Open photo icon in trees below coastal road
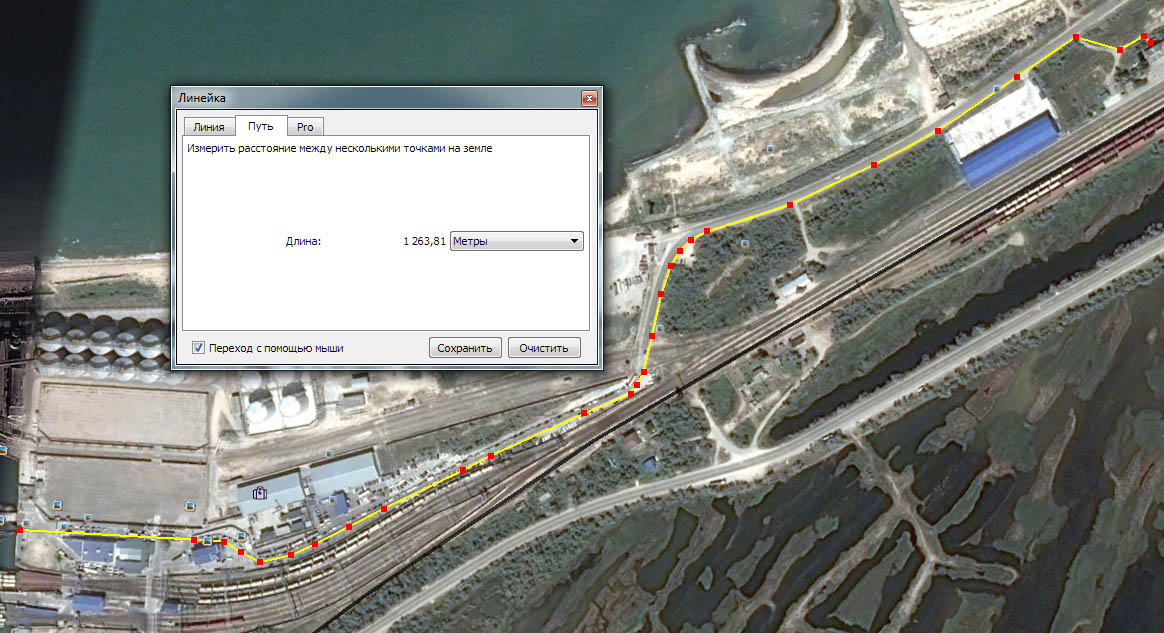1164x633 pixels. coord(743,243)
